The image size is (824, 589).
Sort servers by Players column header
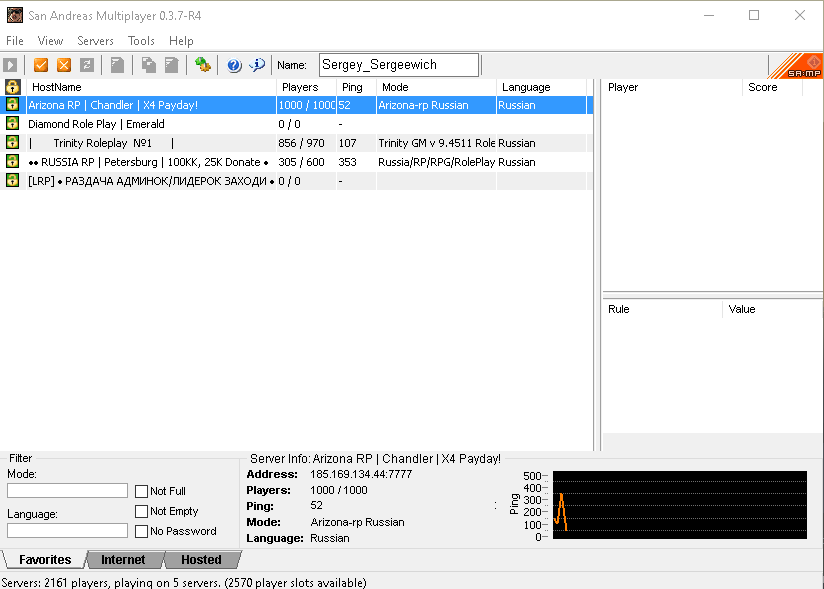306,87
